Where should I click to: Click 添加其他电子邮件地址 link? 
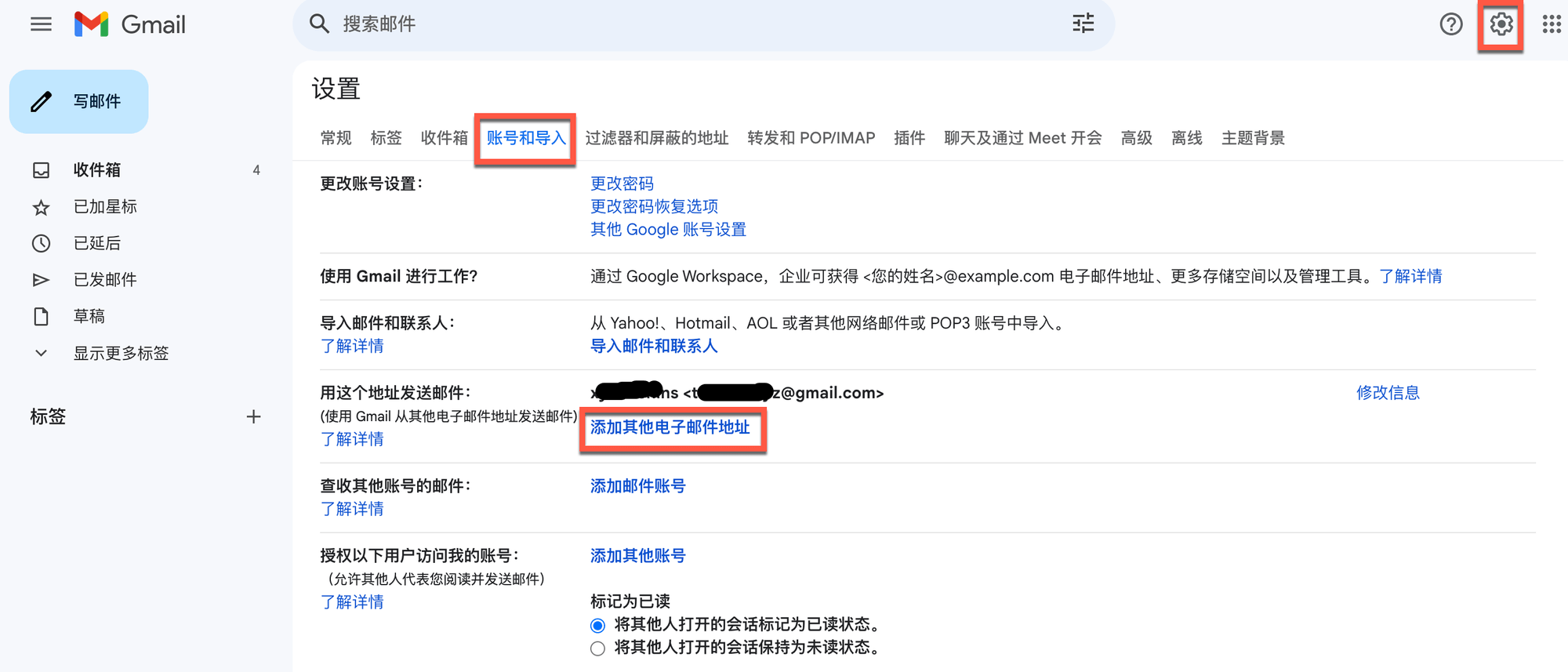pyautogui.click(x=670, y=427)
